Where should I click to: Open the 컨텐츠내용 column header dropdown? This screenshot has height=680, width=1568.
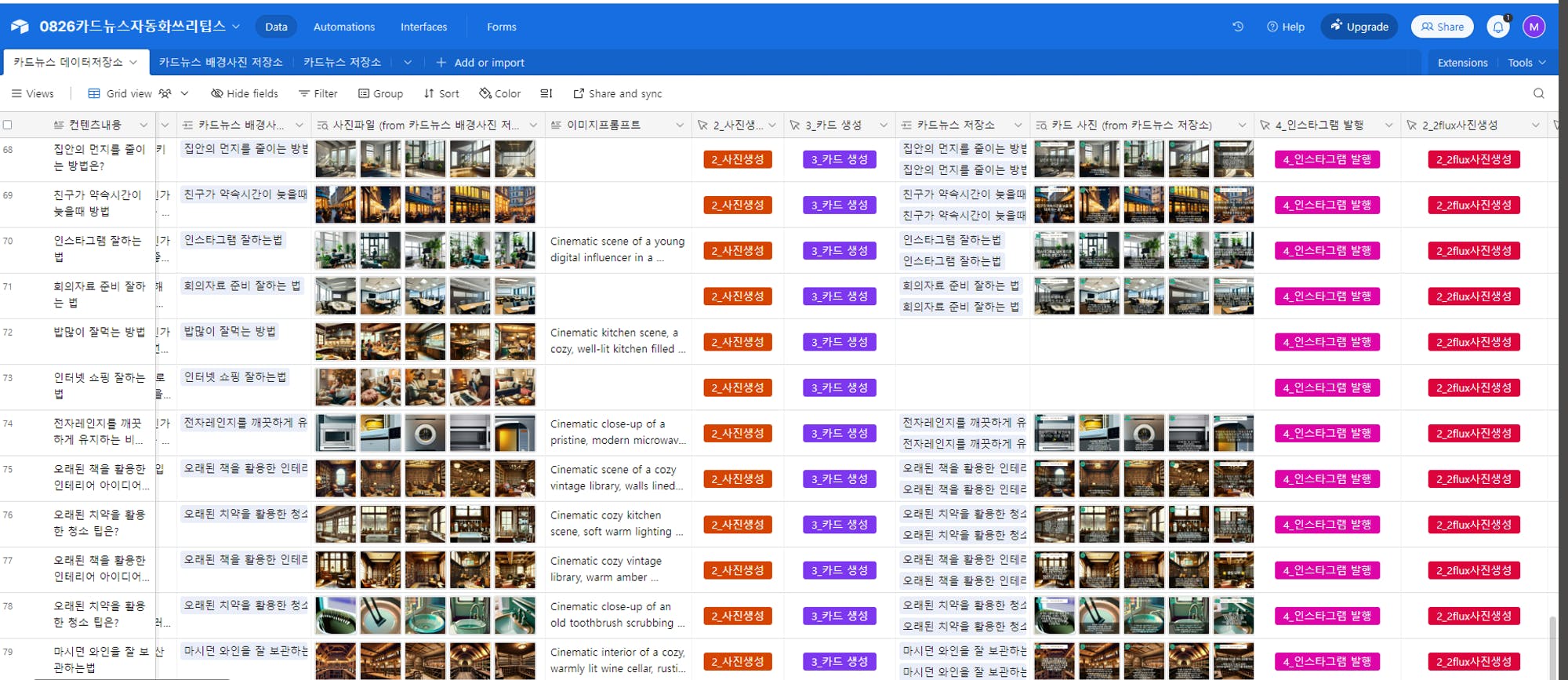[143, 125]
